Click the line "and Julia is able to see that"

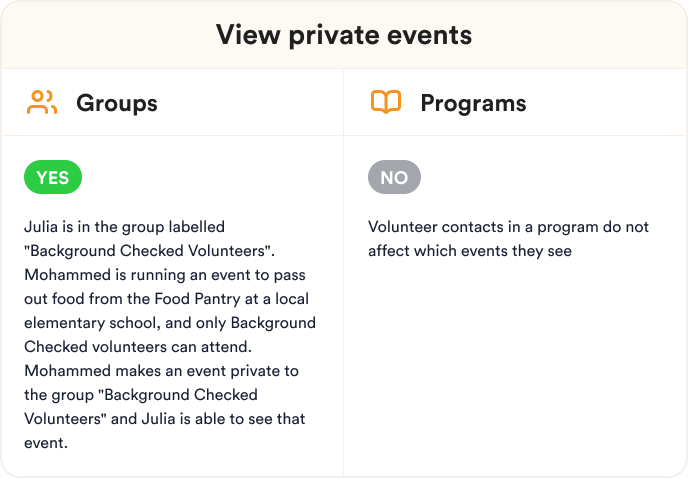pos(165,419)
